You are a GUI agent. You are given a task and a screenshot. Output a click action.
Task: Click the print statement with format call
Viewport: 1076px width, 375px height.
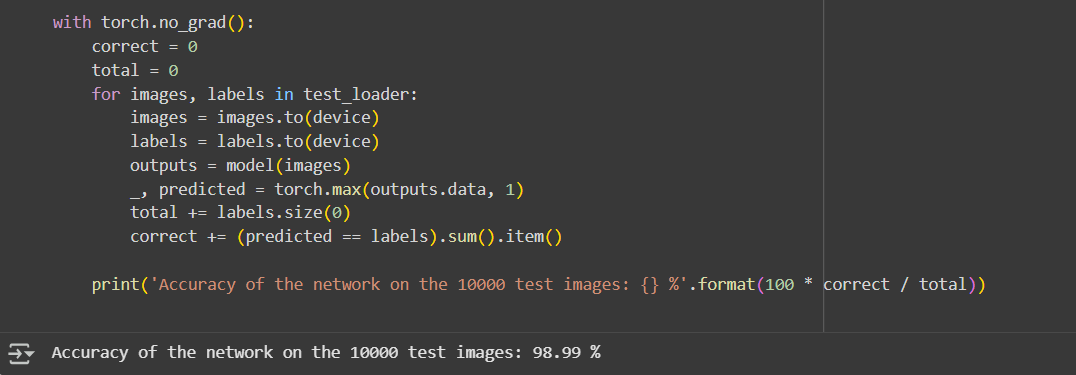pyautogui.click(x=539, y=284)
